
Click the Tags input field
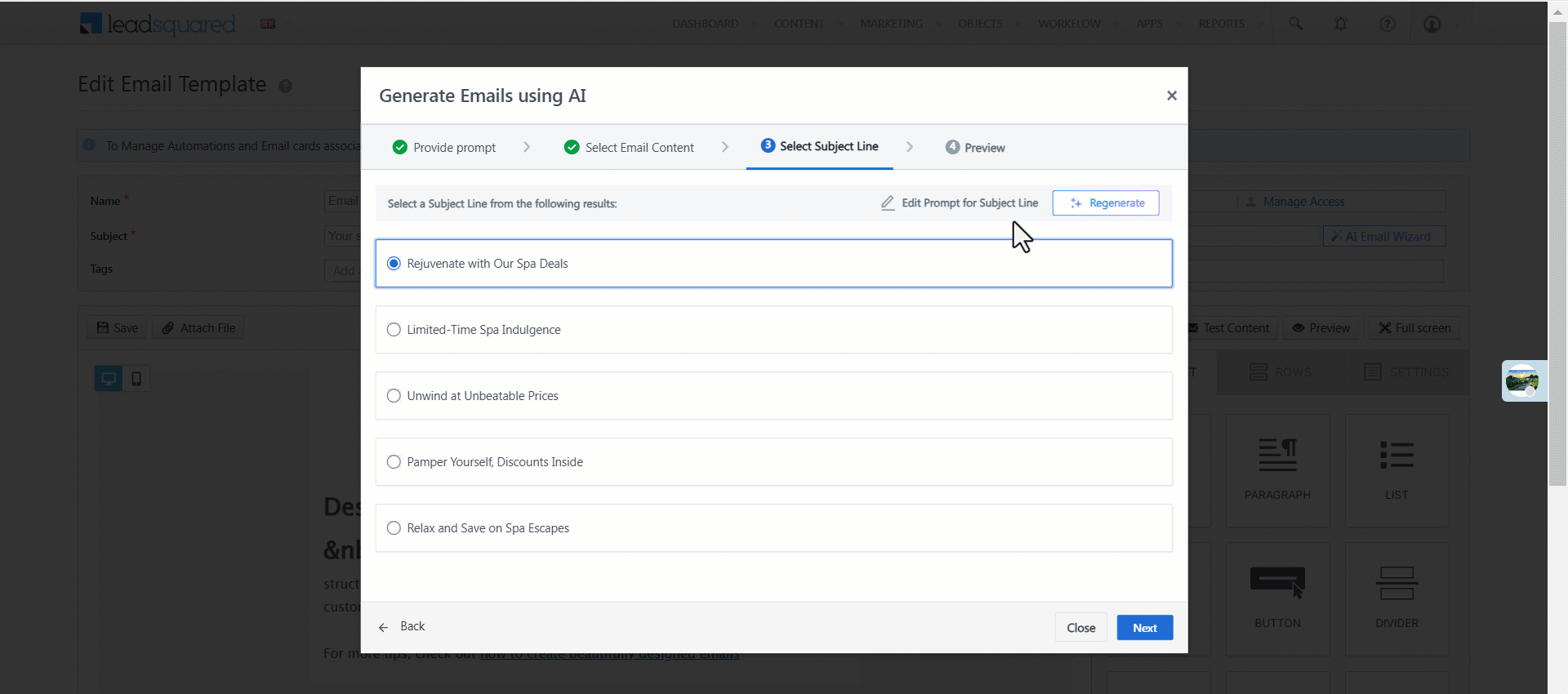point(342,270)
